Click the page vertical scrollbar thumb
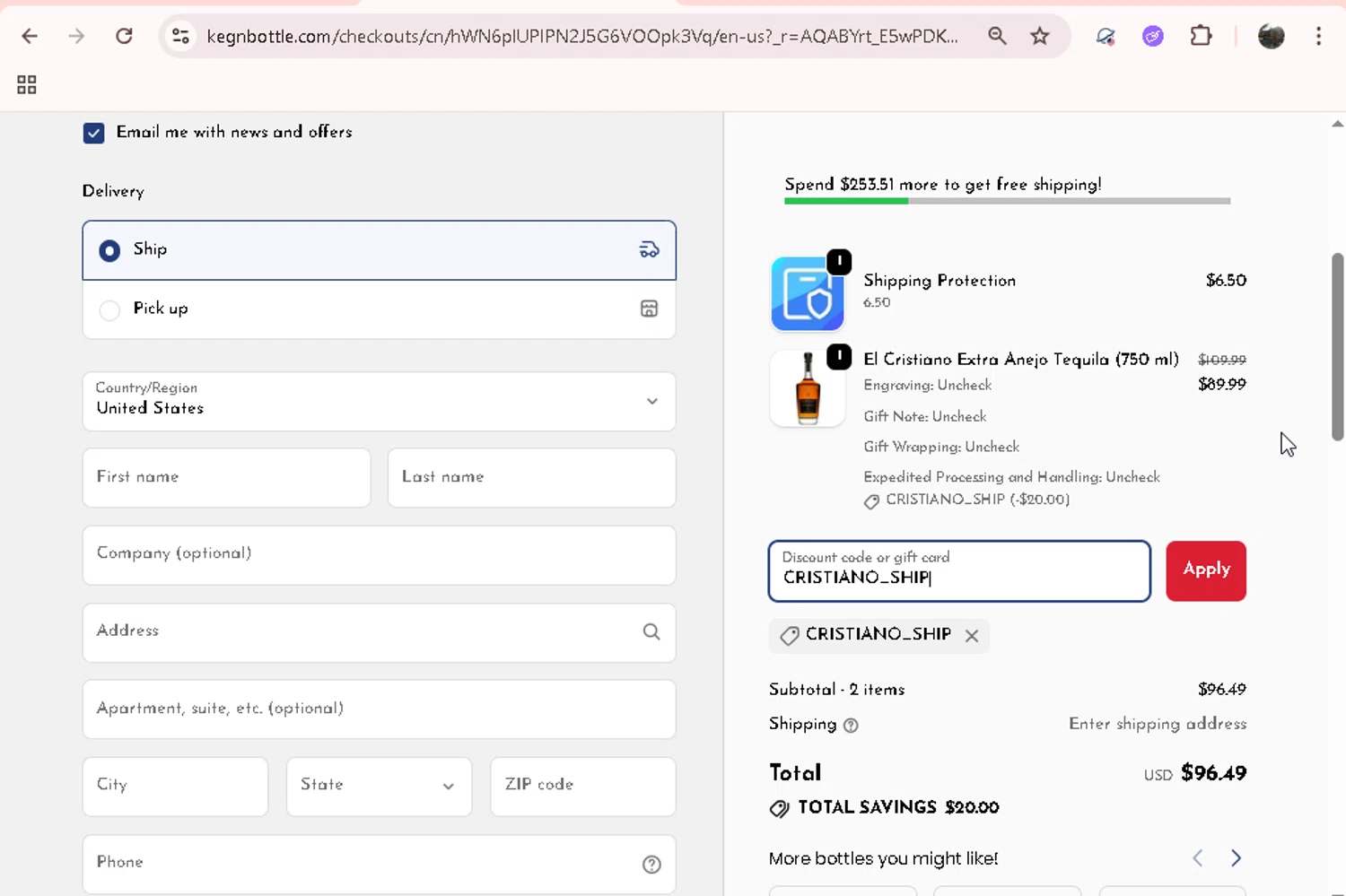The image size is (1346, 896). [1337, 346]
